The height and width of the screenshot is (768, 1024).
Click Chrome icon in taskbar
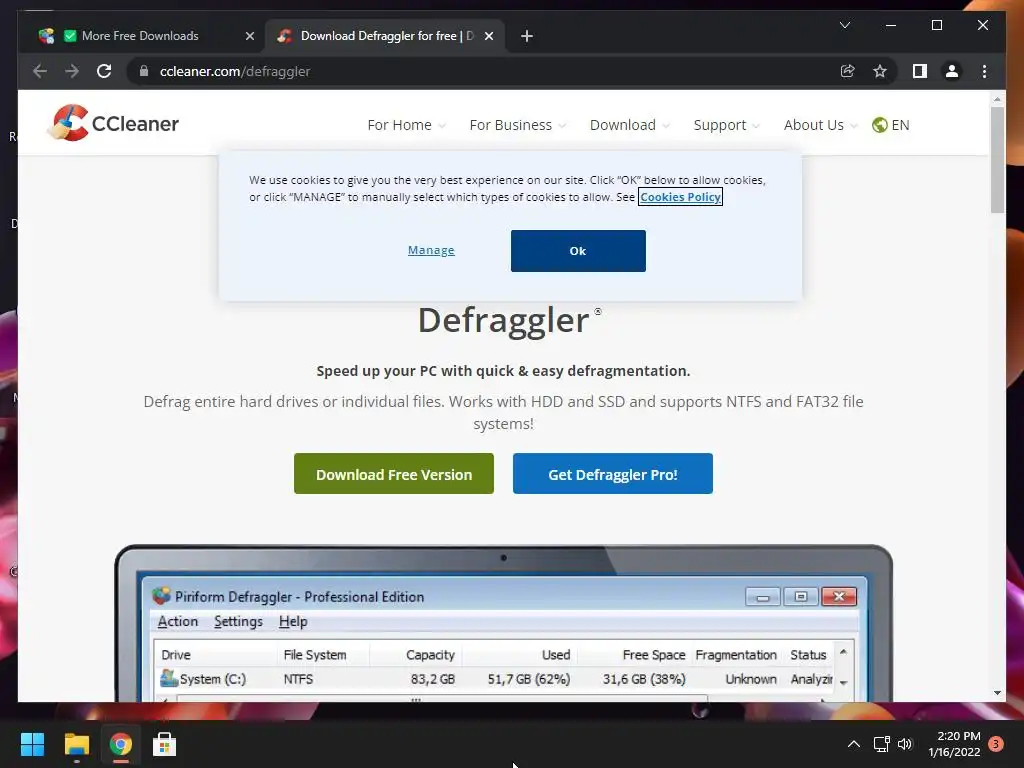click(120, 744)
